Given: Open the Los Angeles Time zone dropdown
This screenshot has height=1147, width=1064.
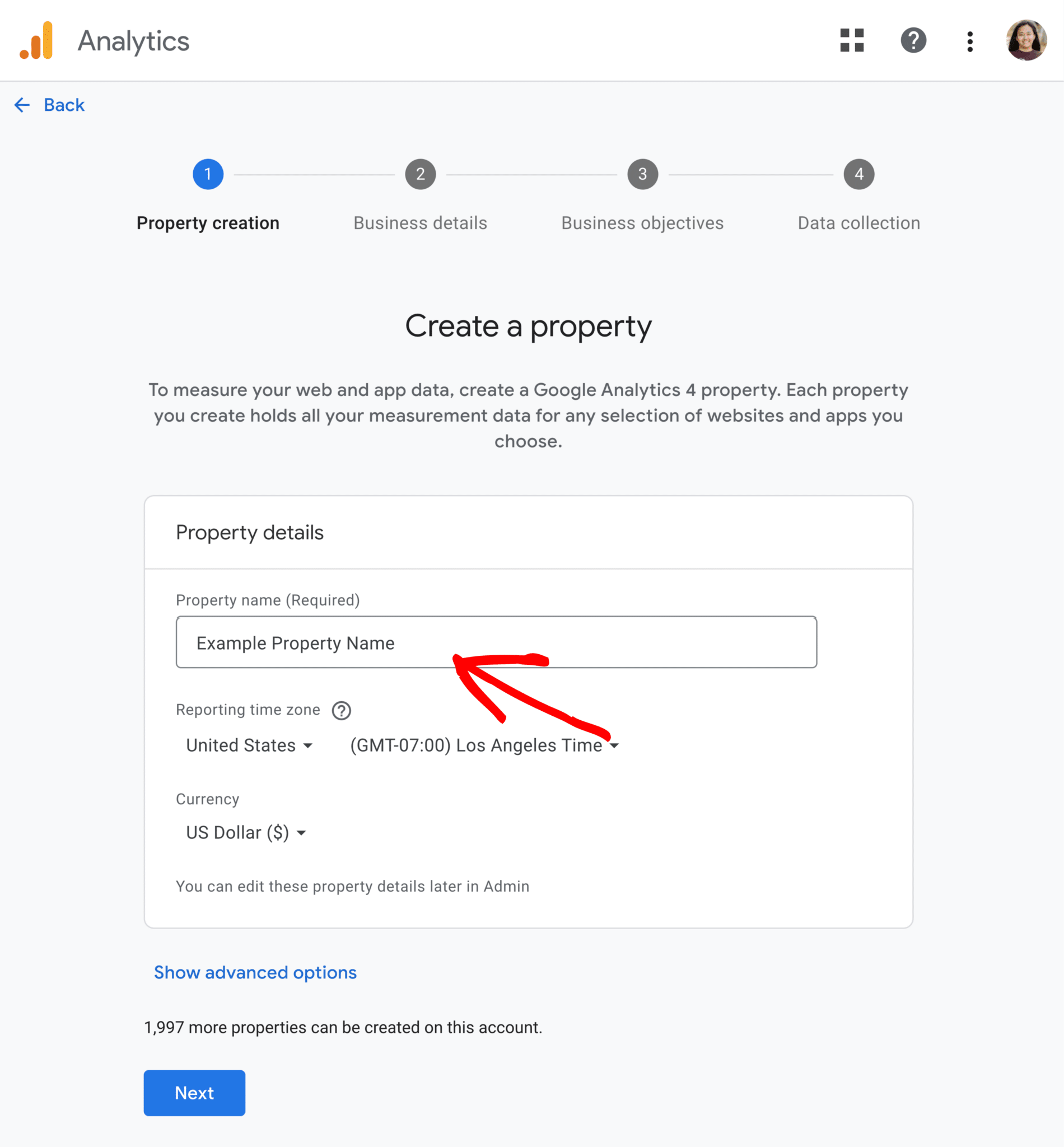Looking at the screenshot, I should (x=483, y=745).
